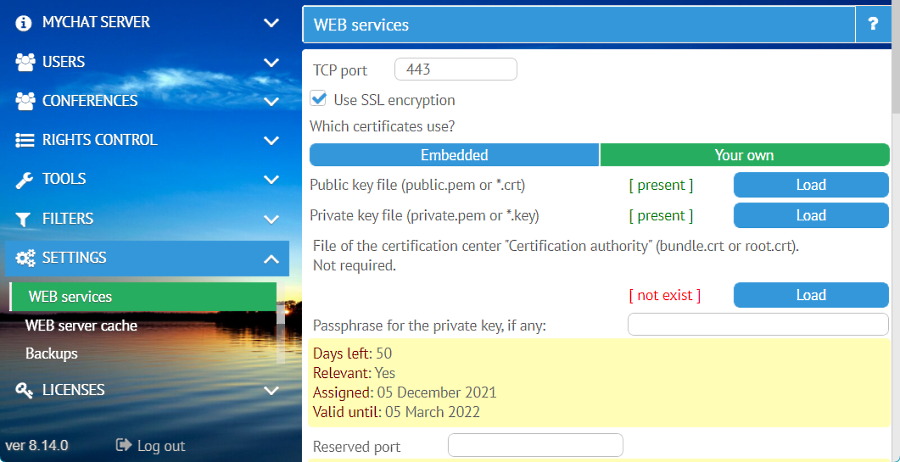The height and width of the screenshot is (462, 900).
Task: Open the Backups settings page
Action: tap(51, 353)
